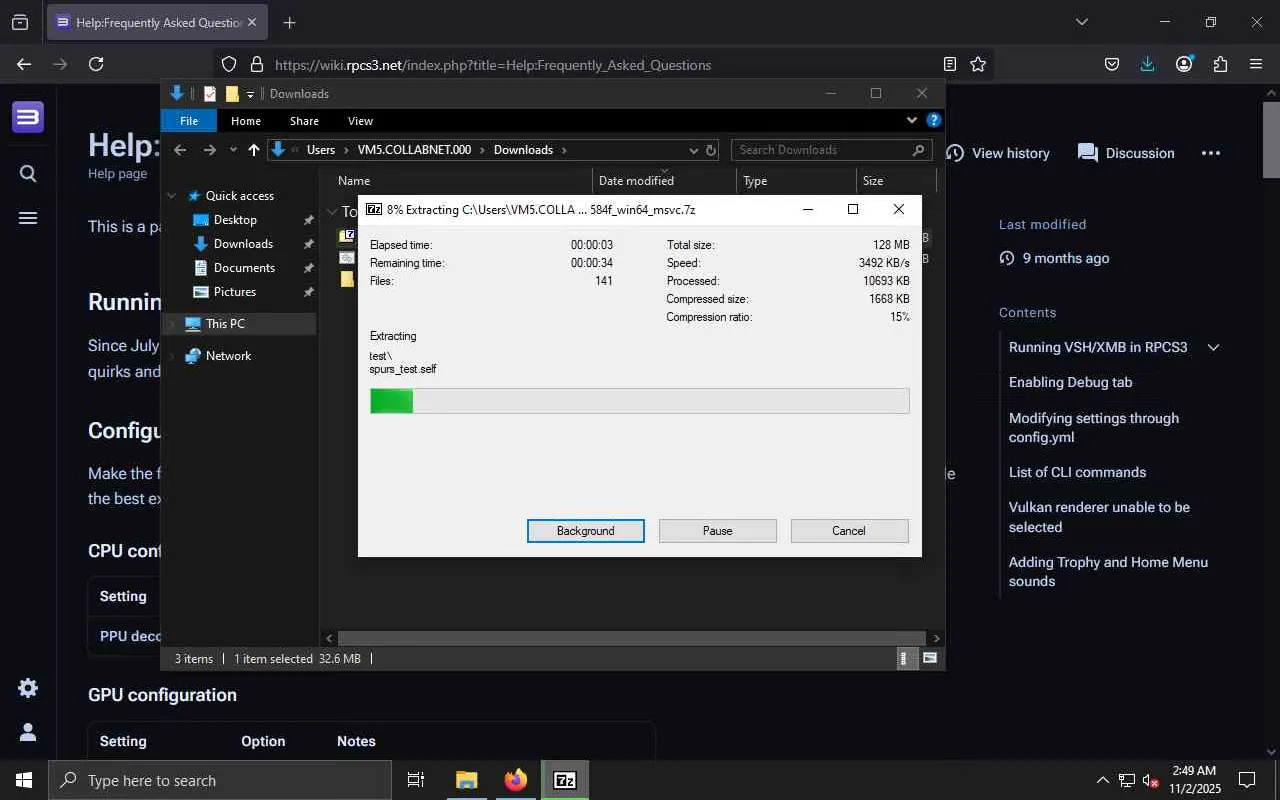Screen dimensions: 1280x800
Task: List all Firefox tabs with the dropdown arrow
Action: point(1081,22)
